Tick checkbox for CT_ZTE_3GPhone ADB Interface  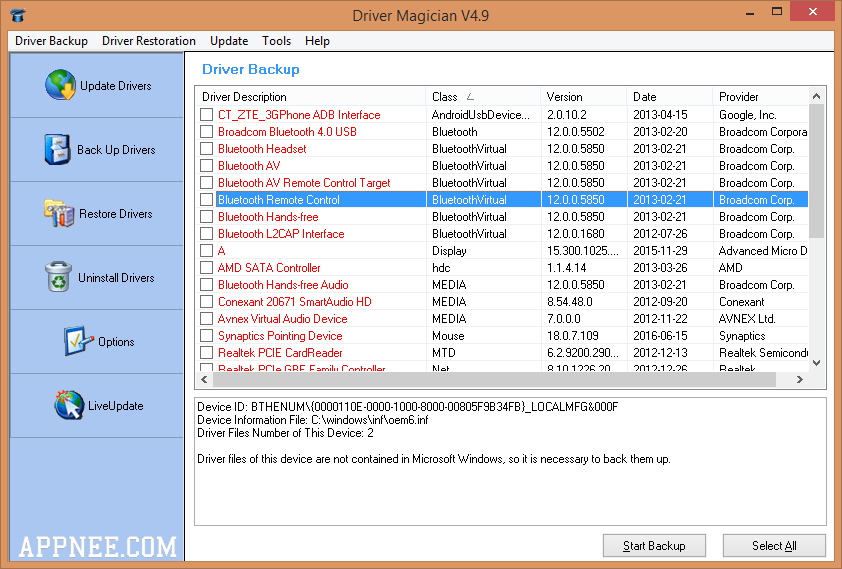[x=206, y=114]
